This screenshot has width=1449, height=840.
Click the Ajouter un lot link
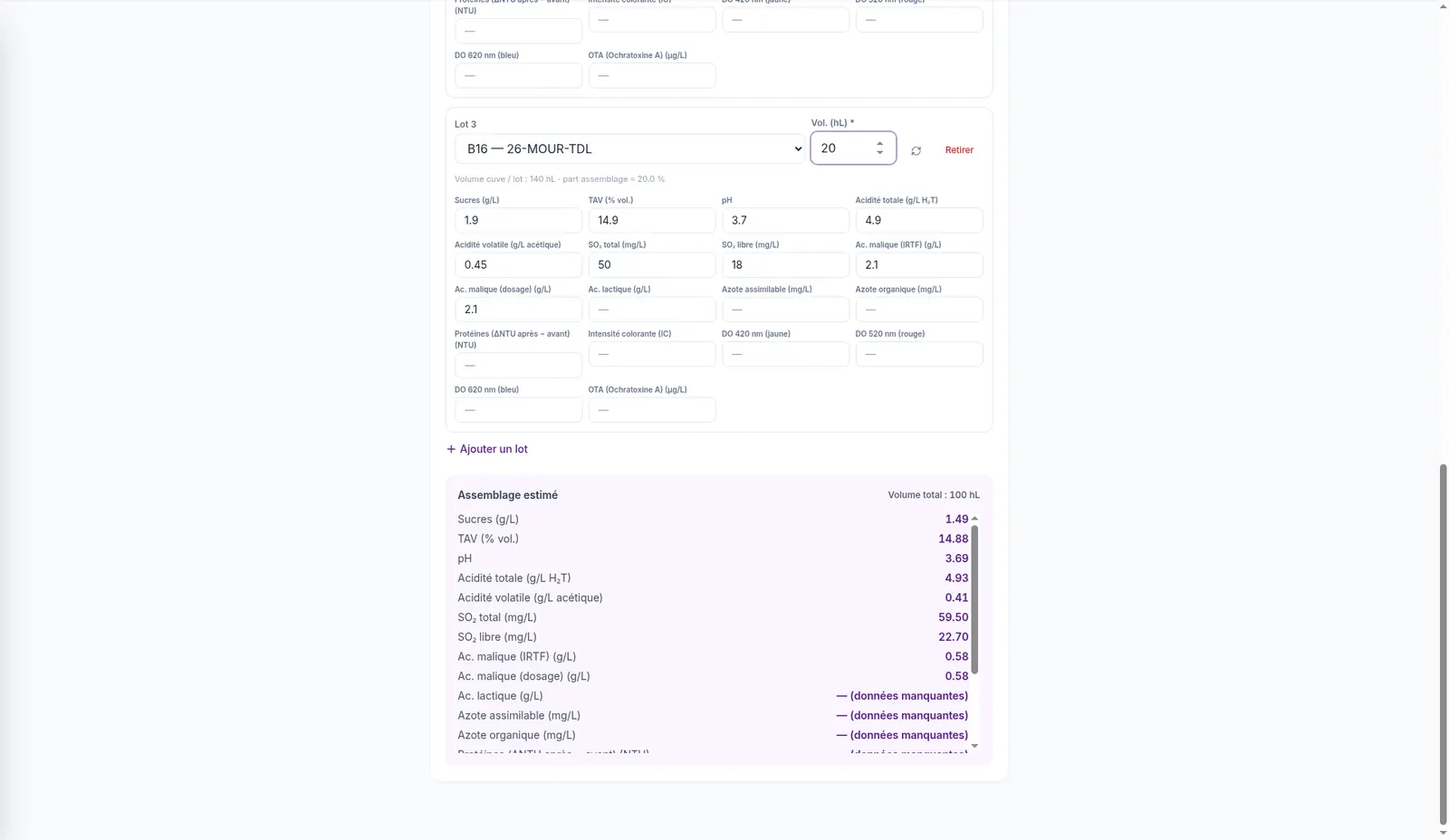coord(487,449)
